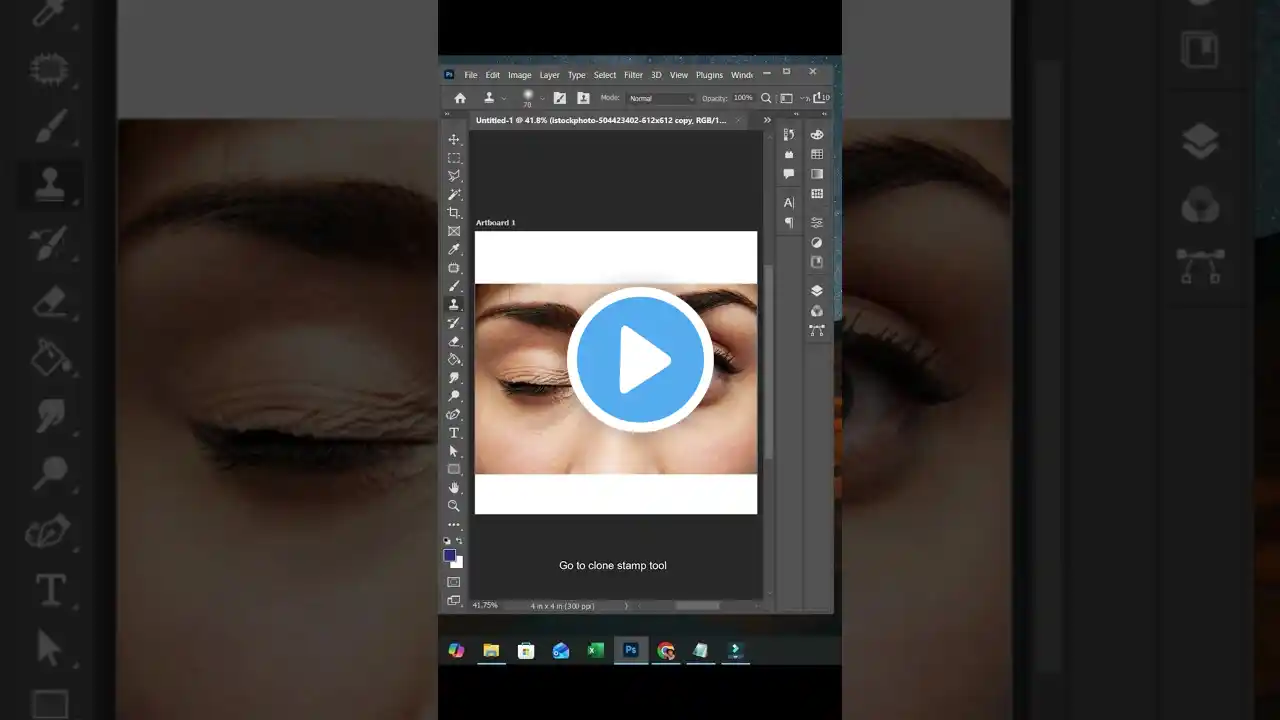The image size is (1280, 720).
Task: Select the Rectangular Marquee tool
Action: [x=454, y=158]
